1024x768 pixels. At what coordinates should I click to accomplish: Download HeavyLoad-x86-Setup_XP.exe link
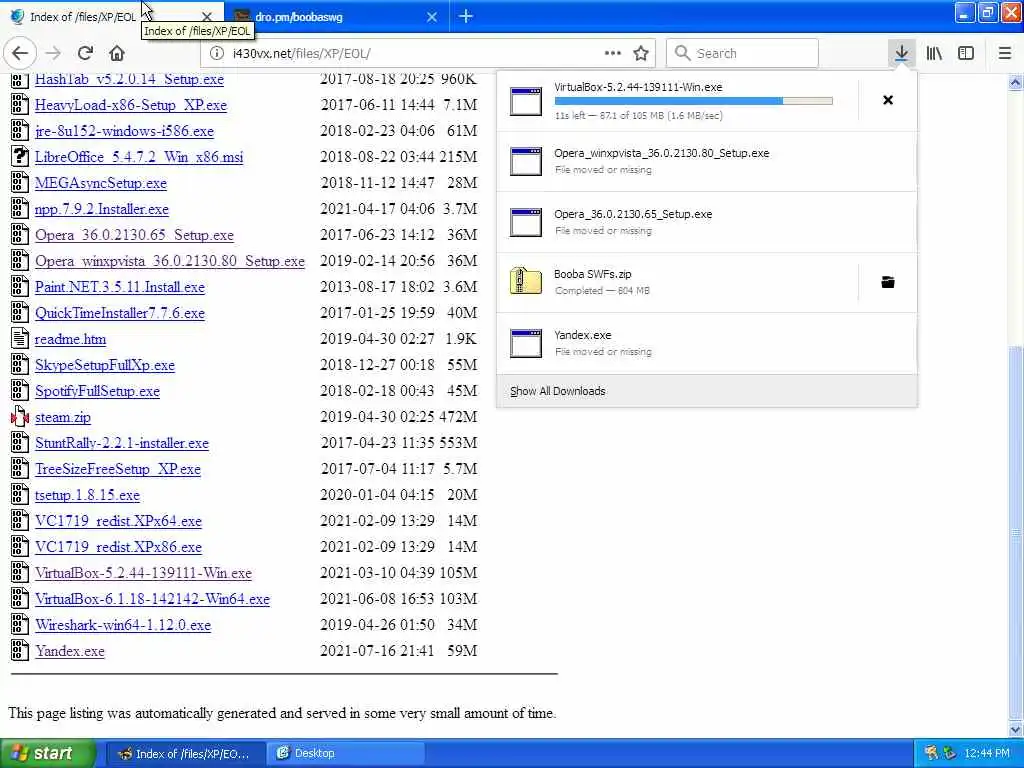131,105
